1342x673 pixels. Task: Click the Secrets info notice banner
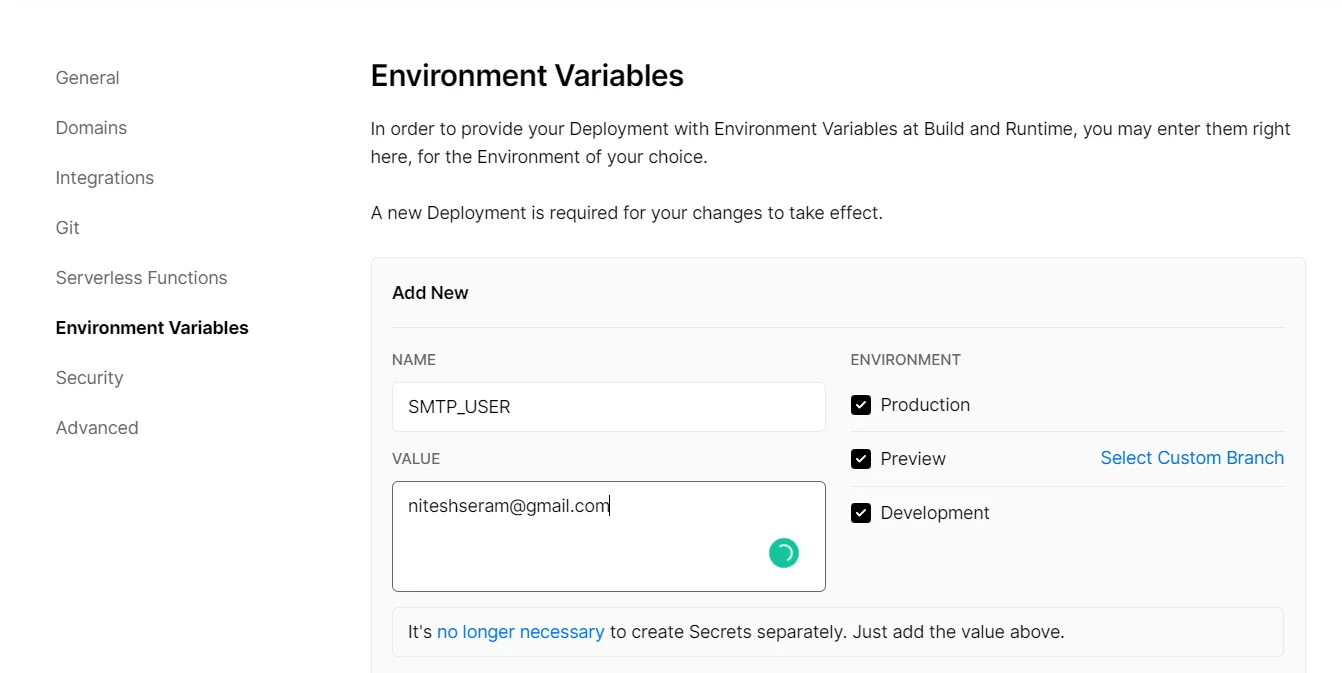838,631
